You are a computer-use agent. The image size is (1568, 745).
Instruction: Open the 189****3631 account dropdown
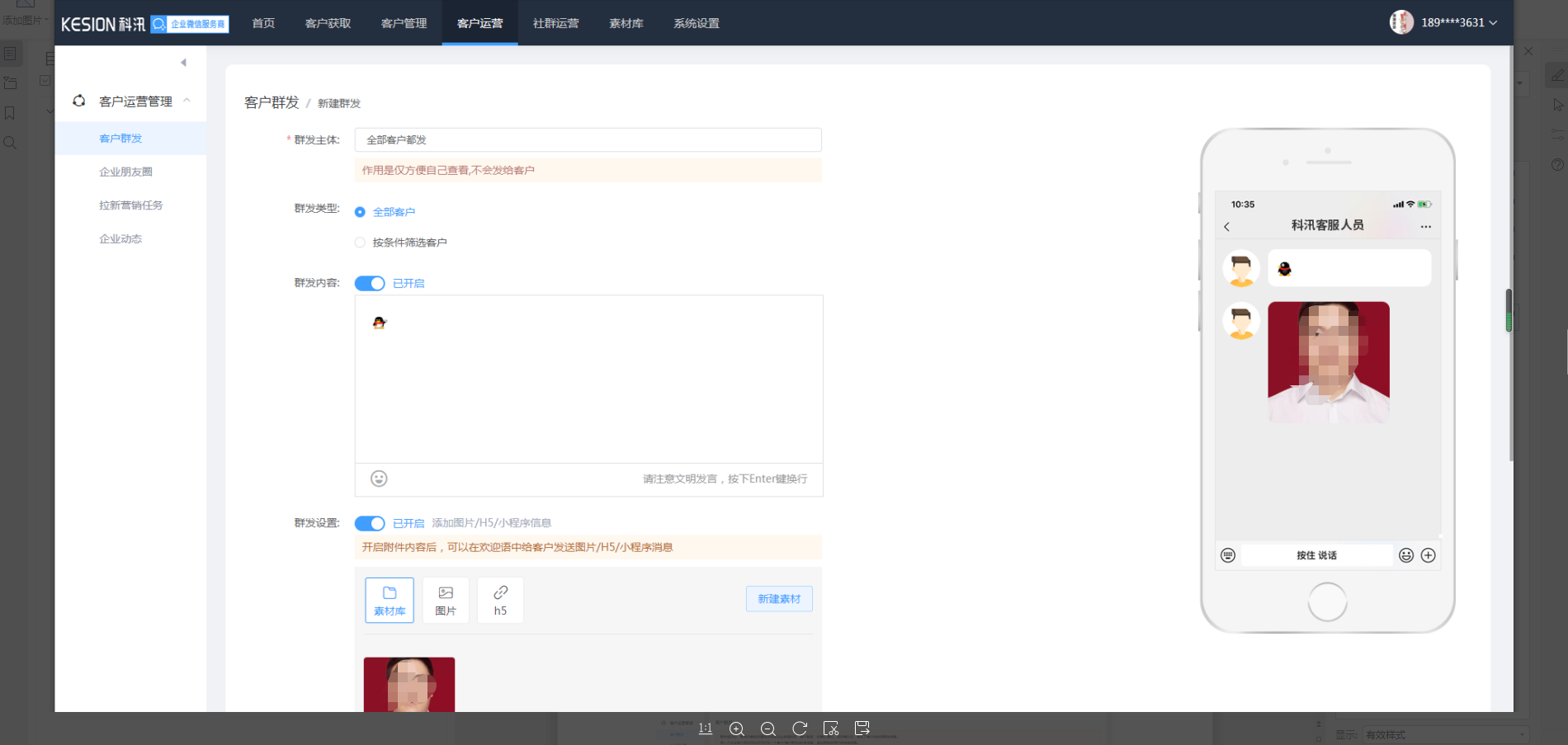pyautogui.click(x=1457, y=23)
